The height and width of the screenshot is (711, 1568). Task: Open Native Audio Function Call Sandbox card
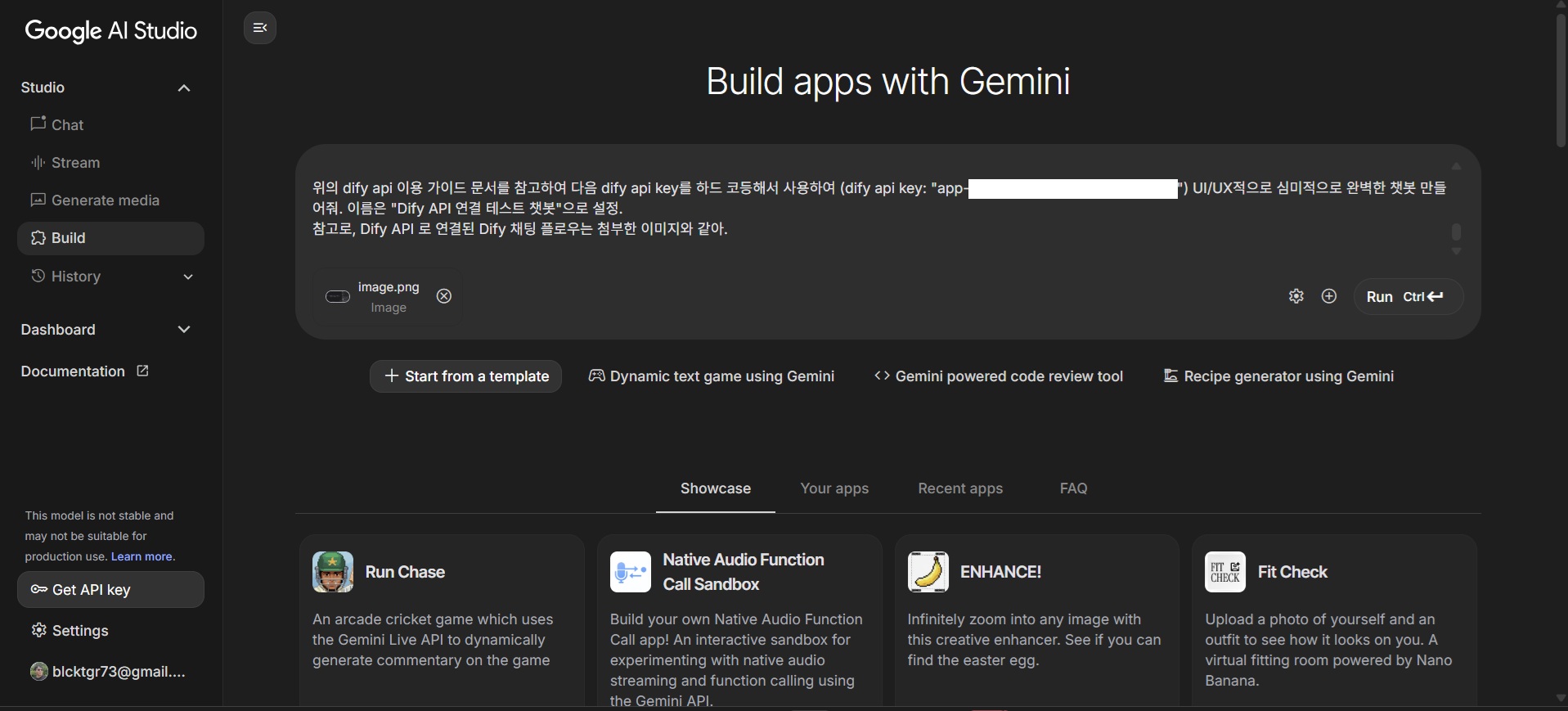739,620
